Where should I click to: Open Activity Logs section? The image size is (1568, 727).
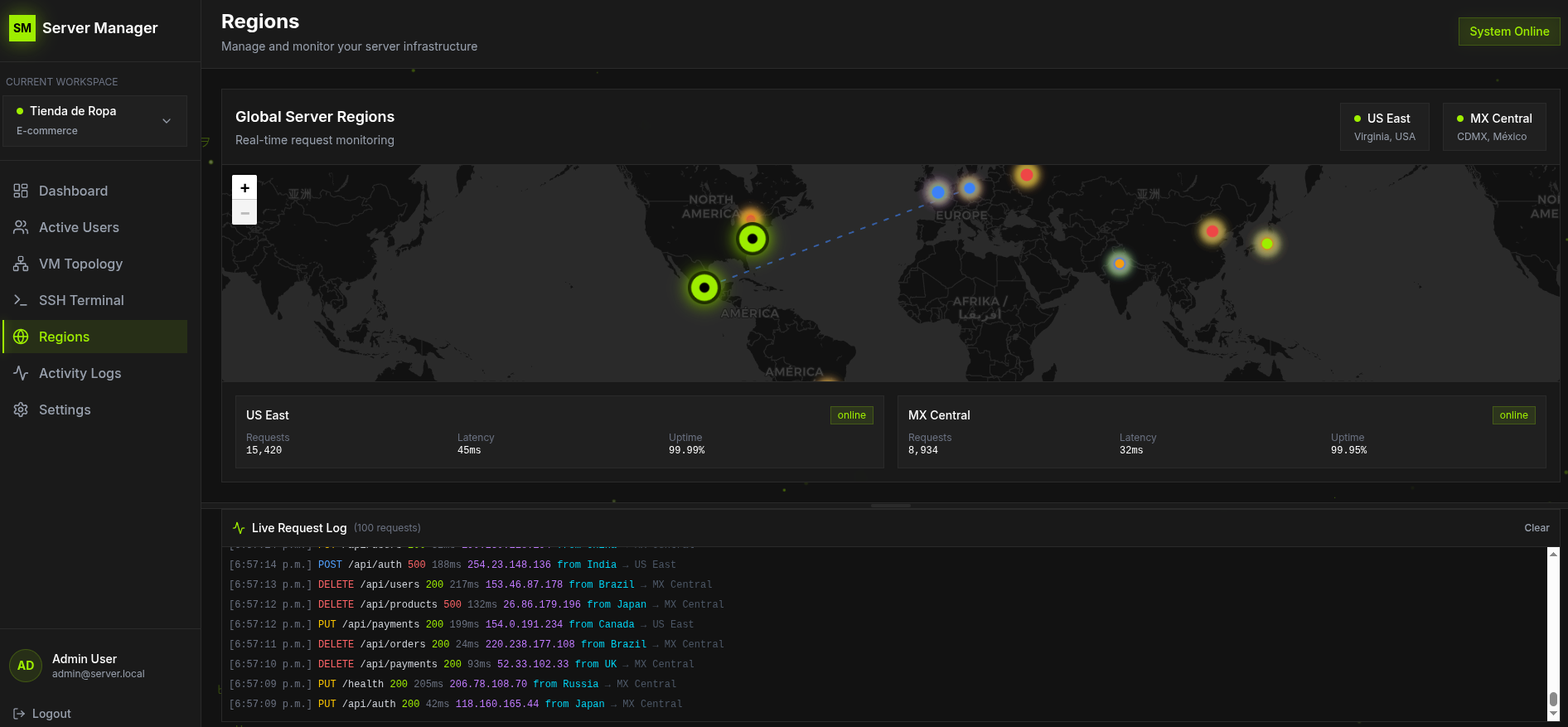94,373
